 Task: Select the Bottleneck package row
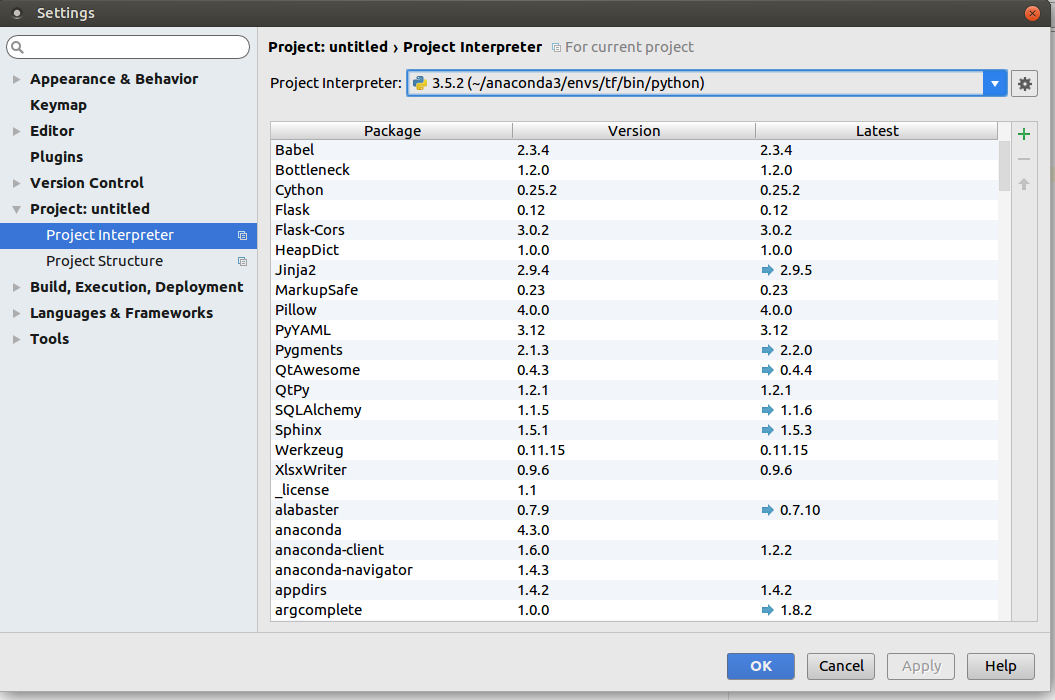[634, 170]
